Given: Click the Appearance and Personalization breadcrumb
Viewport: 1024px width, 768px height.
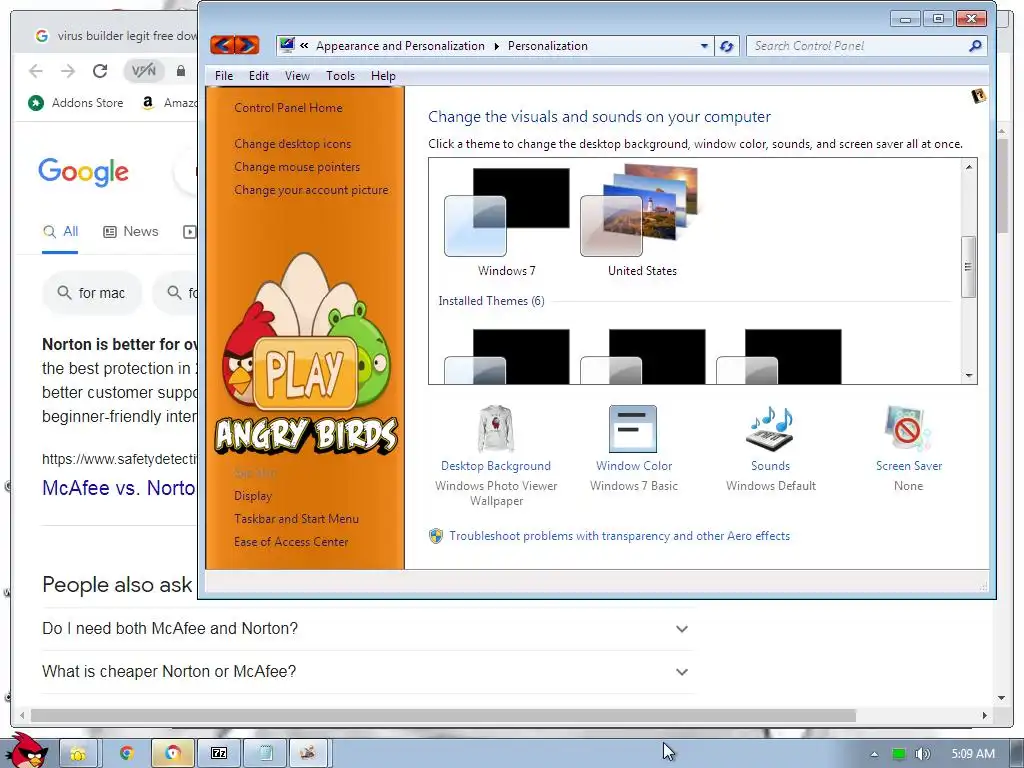Looking at the screenshot, I should coord(400,46).
